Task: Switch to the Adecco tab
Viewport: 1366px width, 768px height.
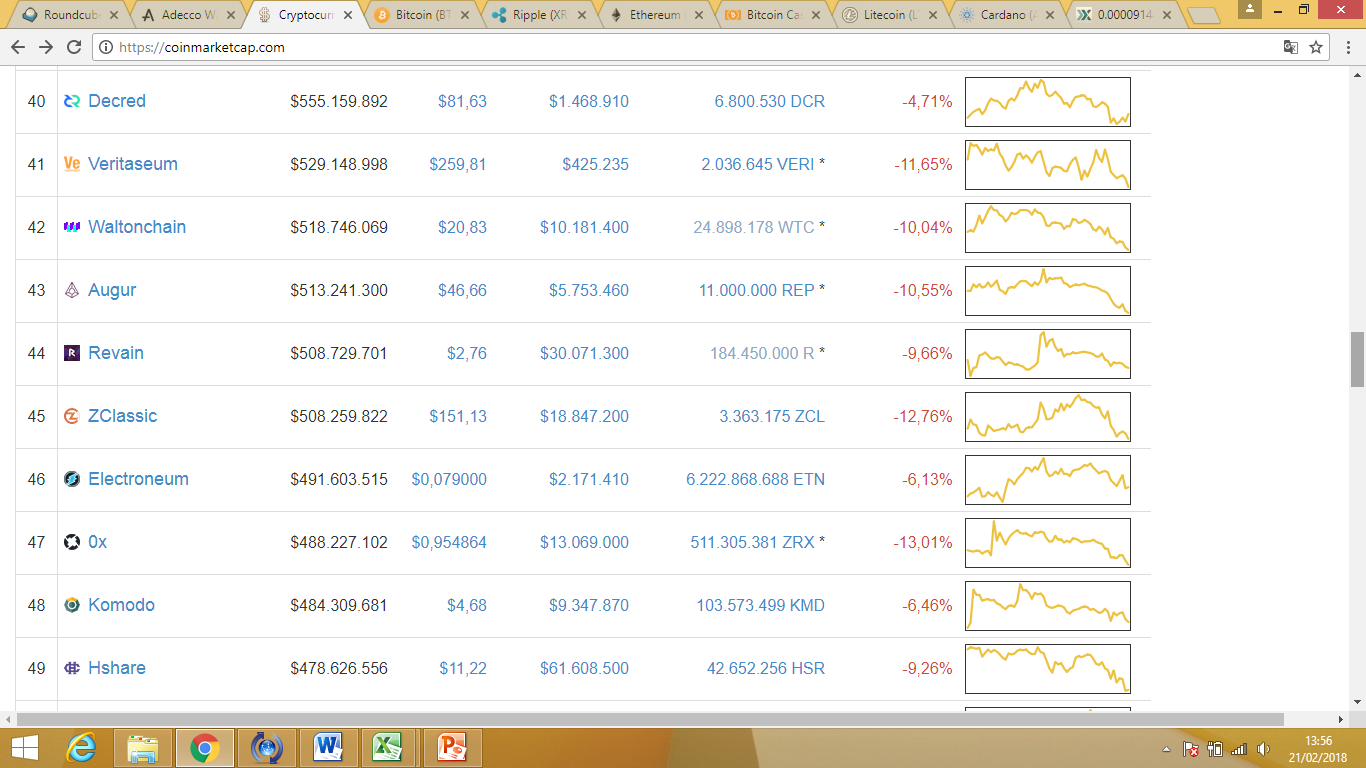Action: coord(188,15)
